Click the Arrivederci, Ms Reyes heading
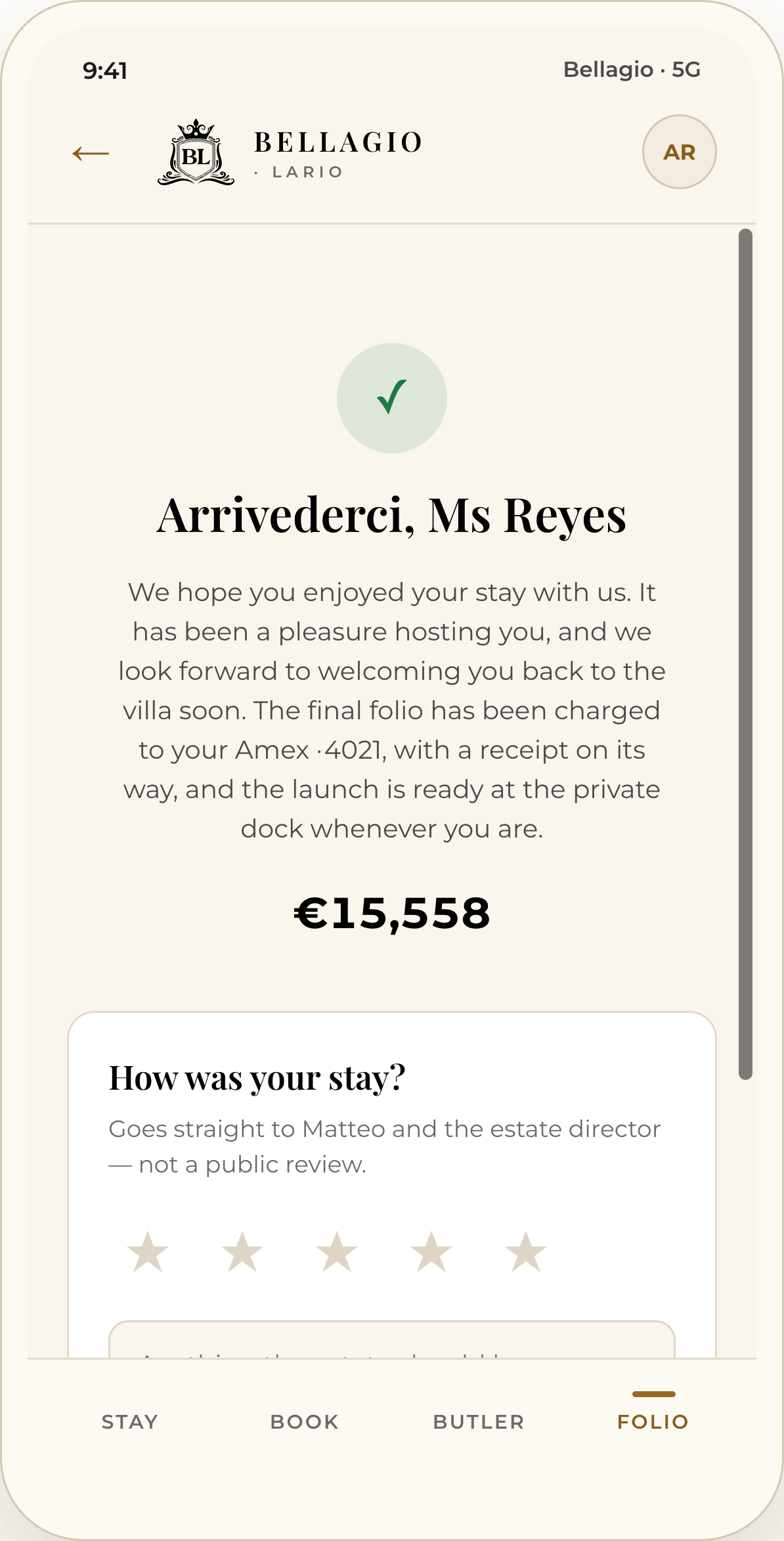 (x=392, y=516)
